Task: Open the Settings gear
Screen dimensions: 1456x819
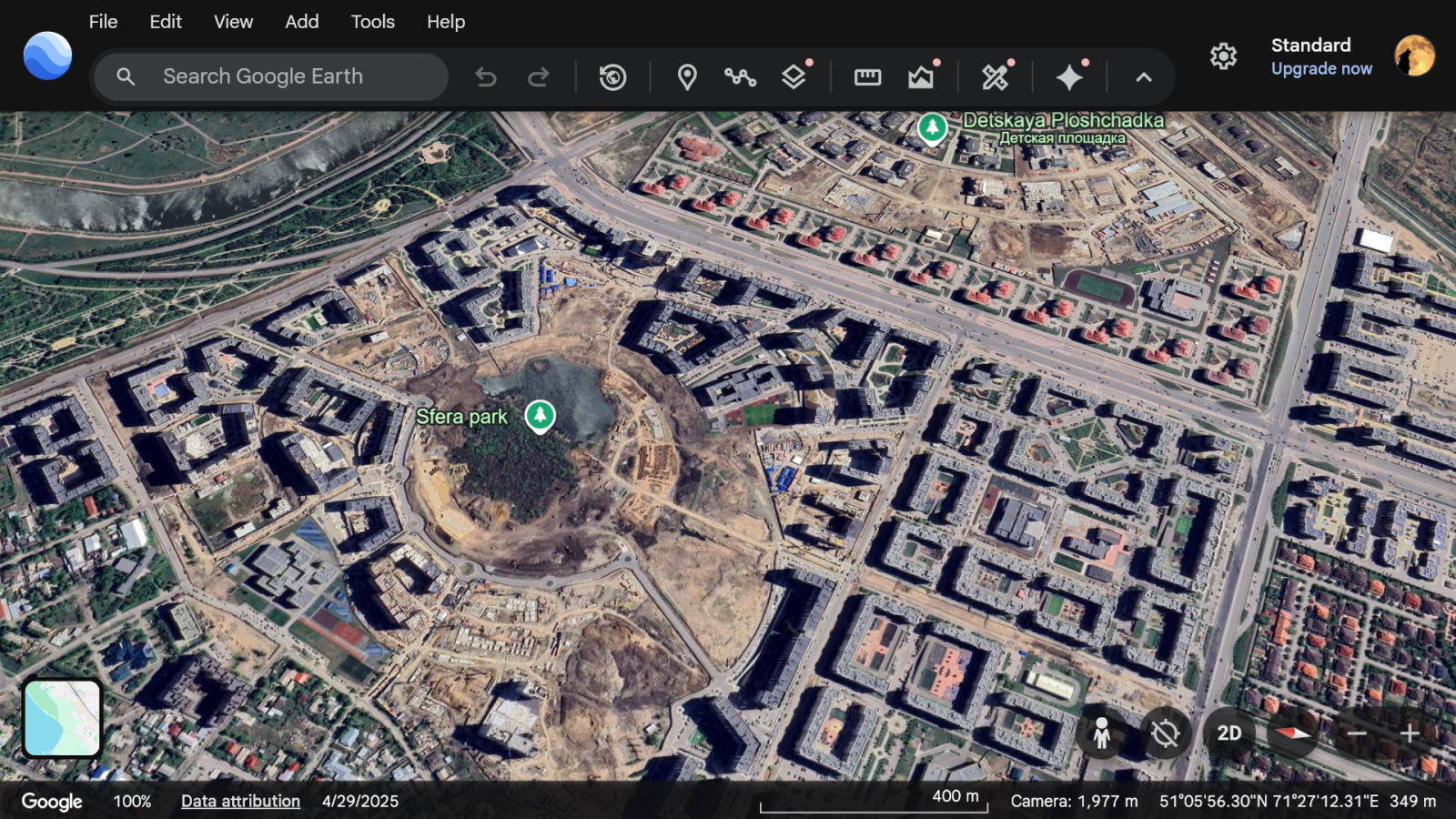Action: tap(1223, 56)
